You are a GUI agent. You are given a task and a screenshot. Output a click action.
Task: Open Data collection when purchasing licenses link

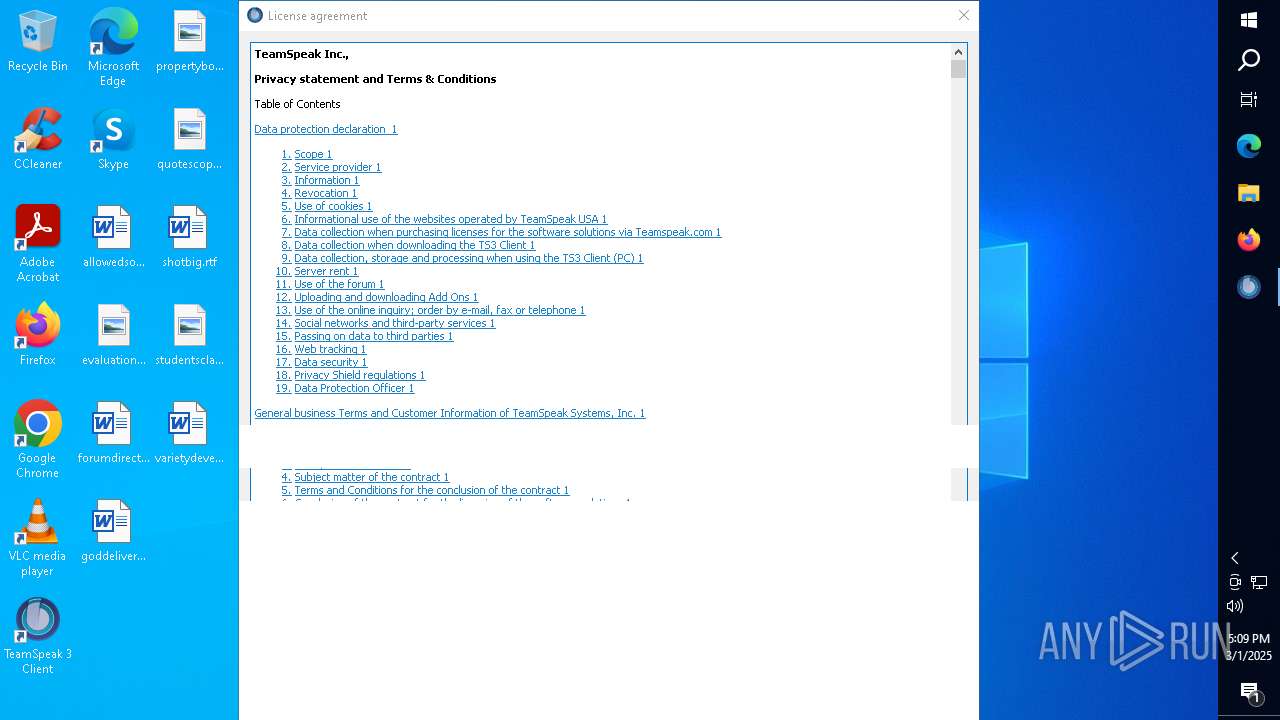[508, 232]
